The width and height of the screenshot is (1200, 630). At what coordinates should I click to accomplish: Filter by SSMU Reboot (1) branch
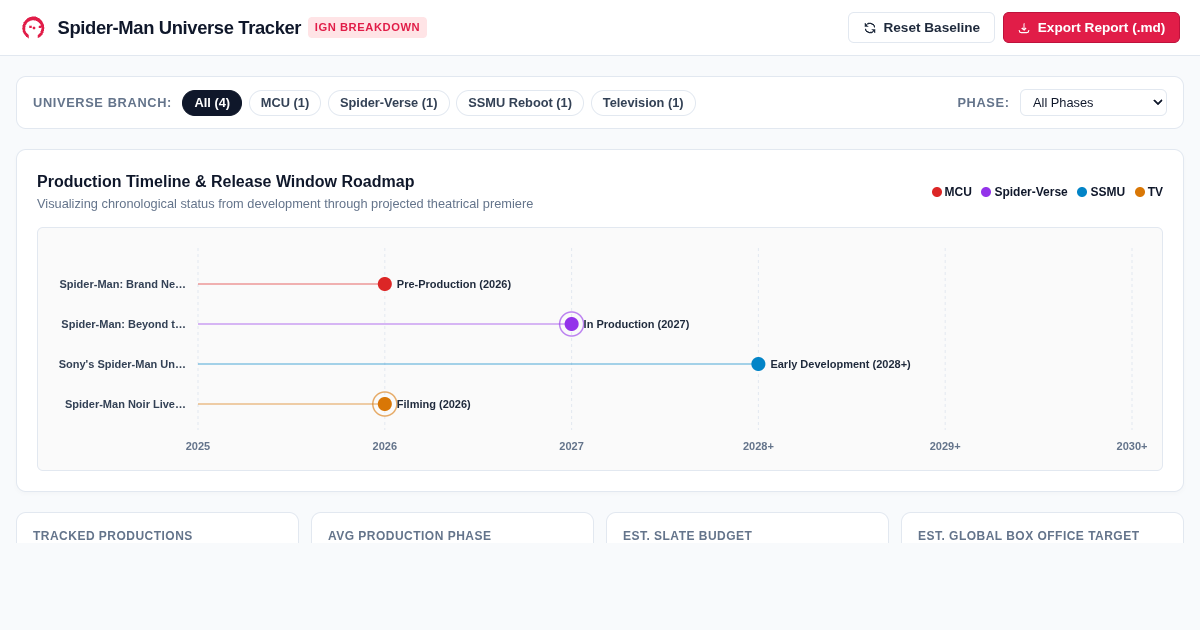point(520,103)
